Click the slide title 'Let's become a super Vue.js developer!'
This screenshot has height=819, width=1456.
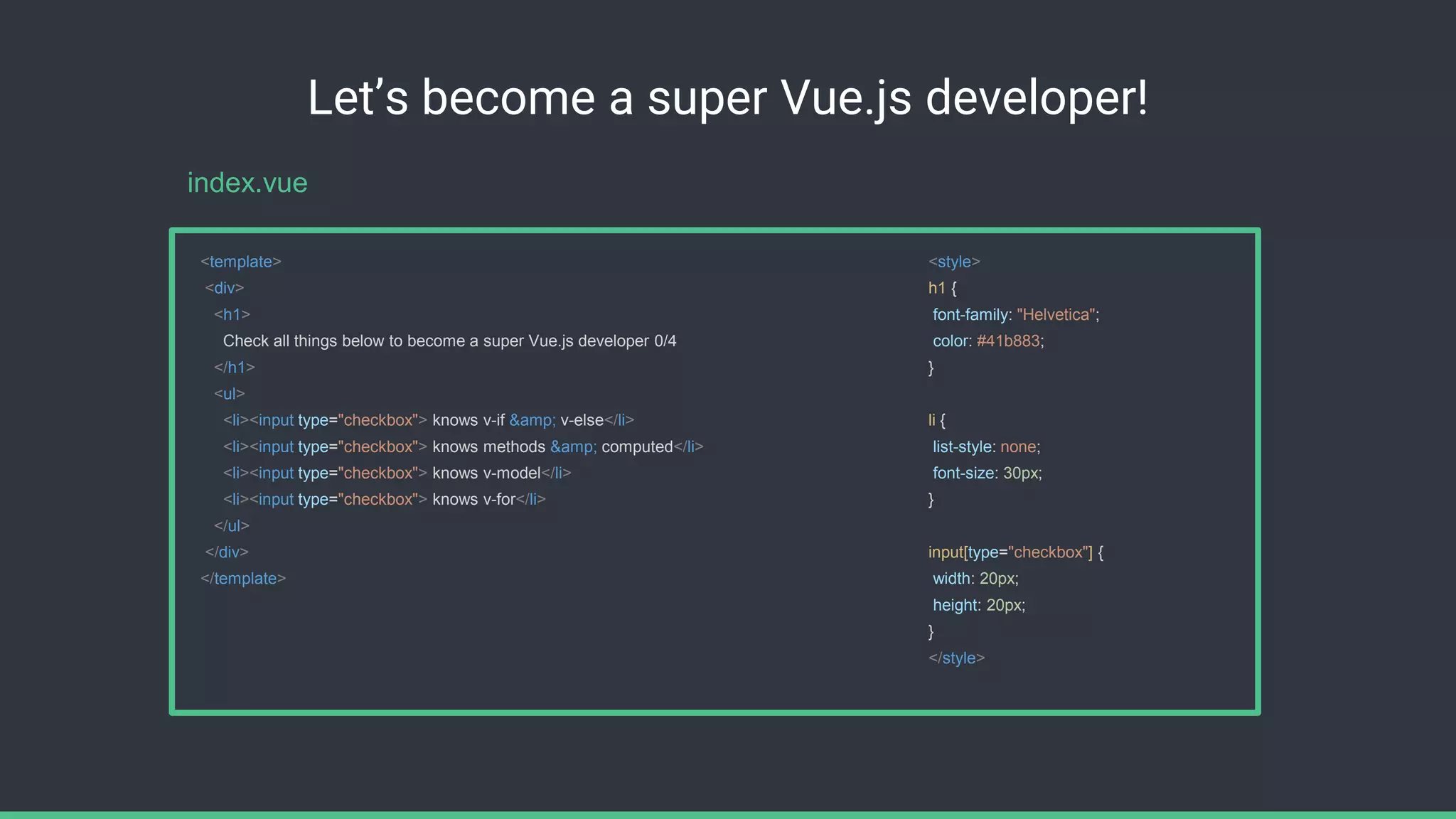coord(727,97)
